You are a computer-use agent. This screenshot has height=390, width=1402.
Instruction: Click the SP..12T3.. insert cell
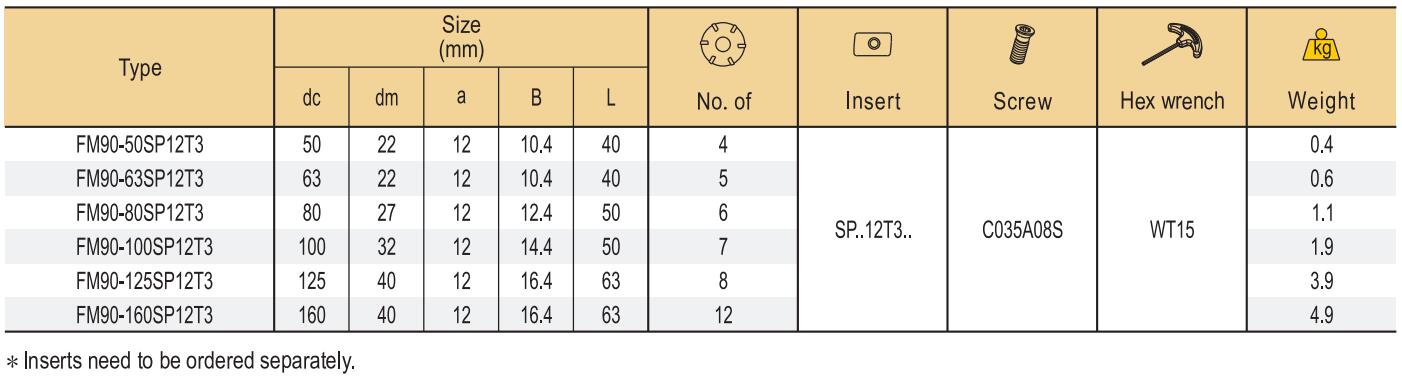tap(872, 231)
